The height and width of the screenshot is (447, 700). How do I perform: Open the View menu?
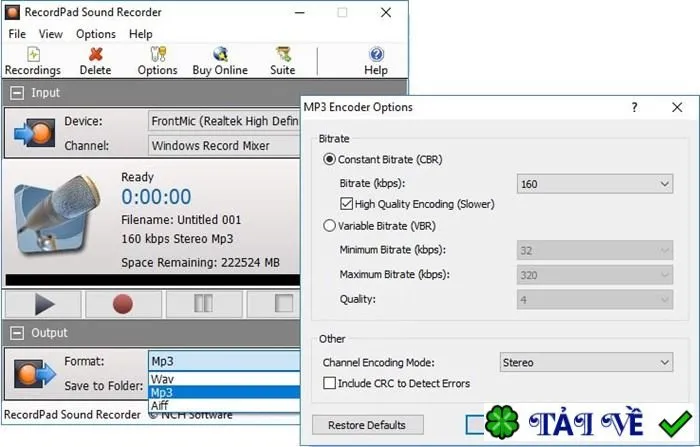coord(50,34)
